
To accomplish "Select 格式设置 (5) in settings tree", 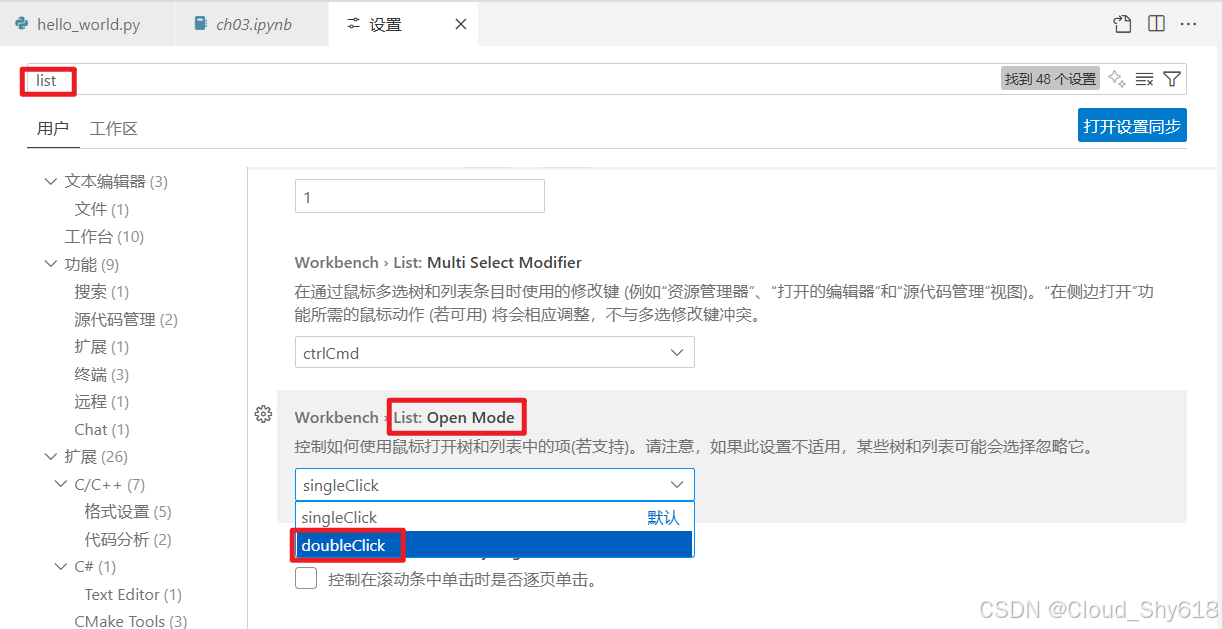I will [x=128, y=512].
